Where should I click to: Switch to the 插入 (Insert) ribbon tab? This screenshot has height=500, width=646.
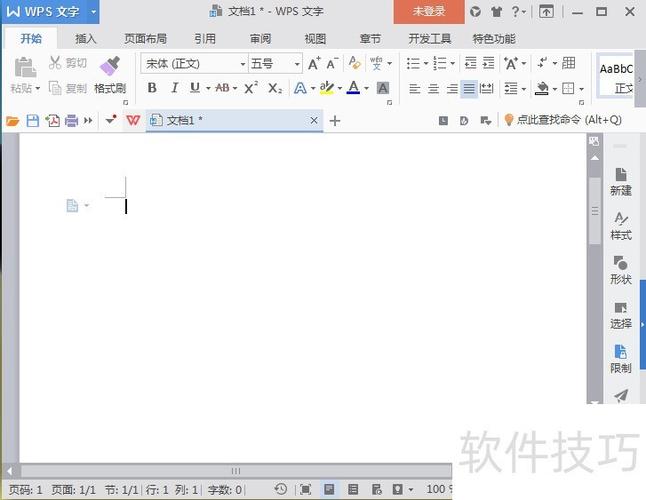click(86, 39)
